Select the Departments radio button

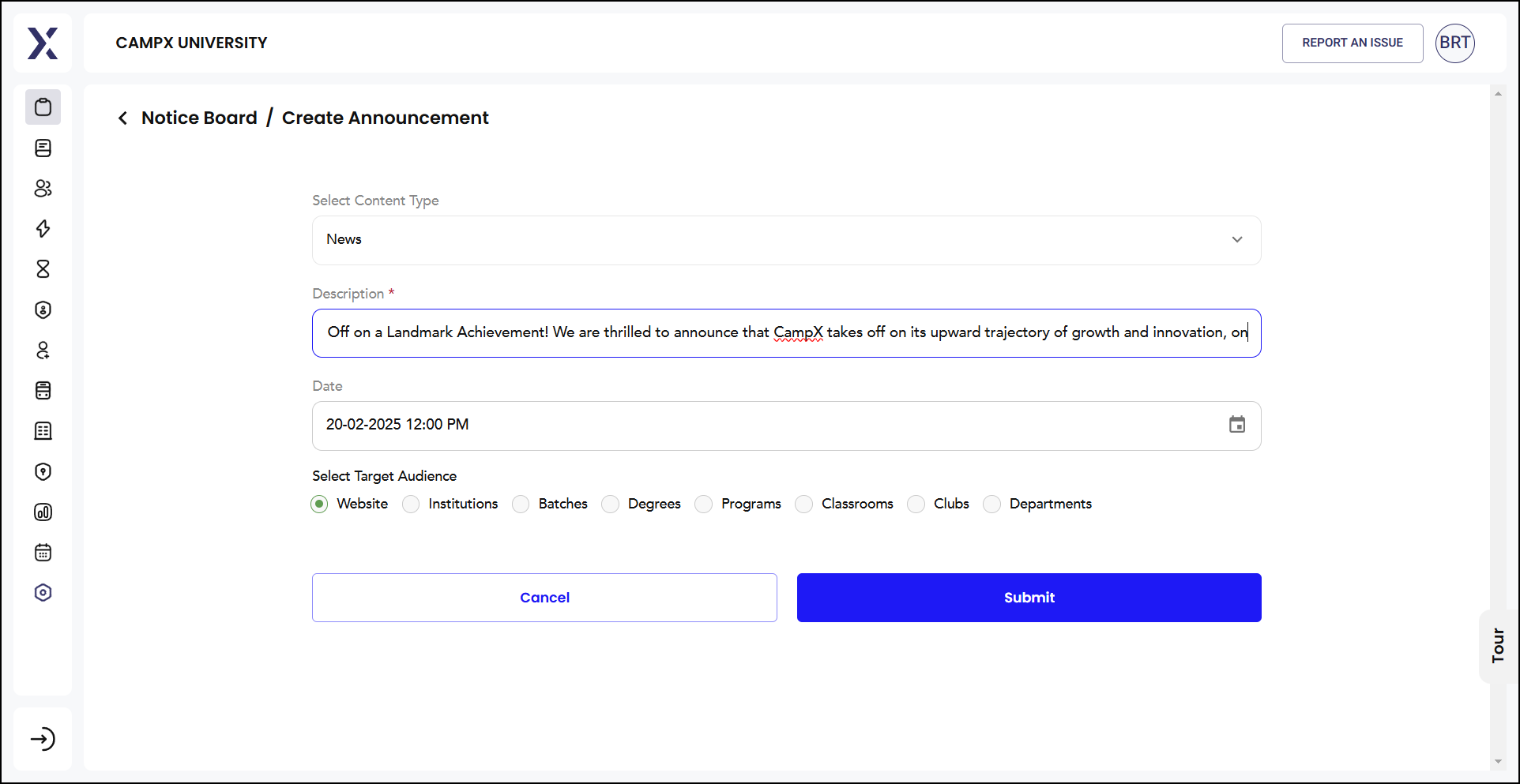[991, 504]
